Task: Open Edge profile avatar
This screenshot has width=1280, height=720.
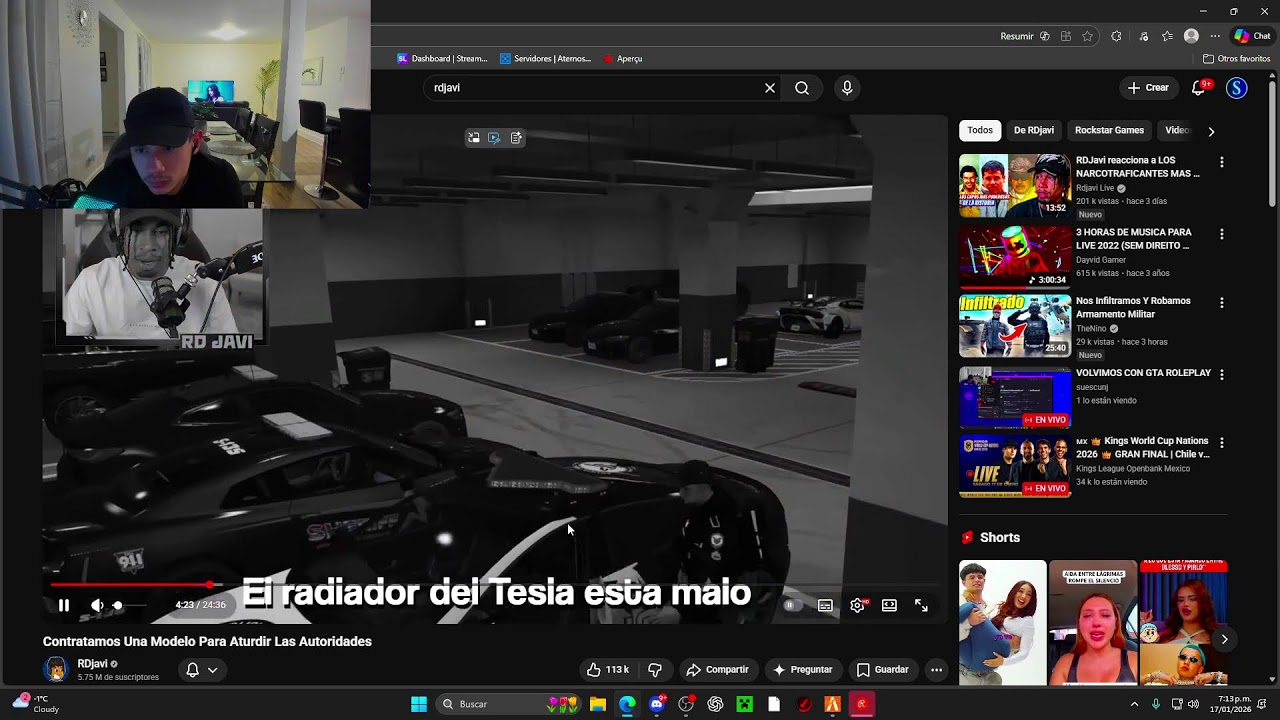Action: (x=1191, y=36)
